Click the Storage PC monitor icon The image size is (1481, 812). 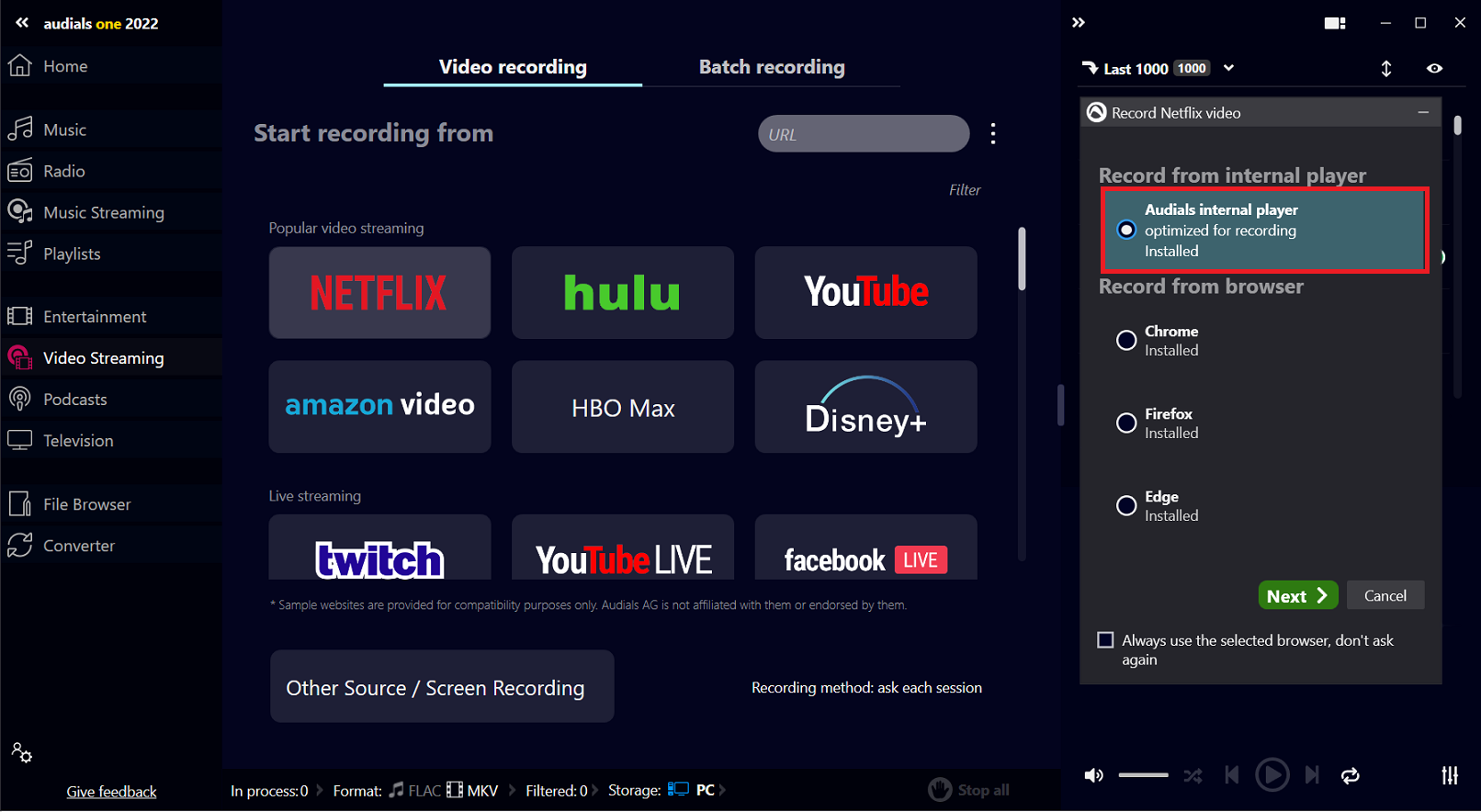pyautogui.click(x=678, y=790)
